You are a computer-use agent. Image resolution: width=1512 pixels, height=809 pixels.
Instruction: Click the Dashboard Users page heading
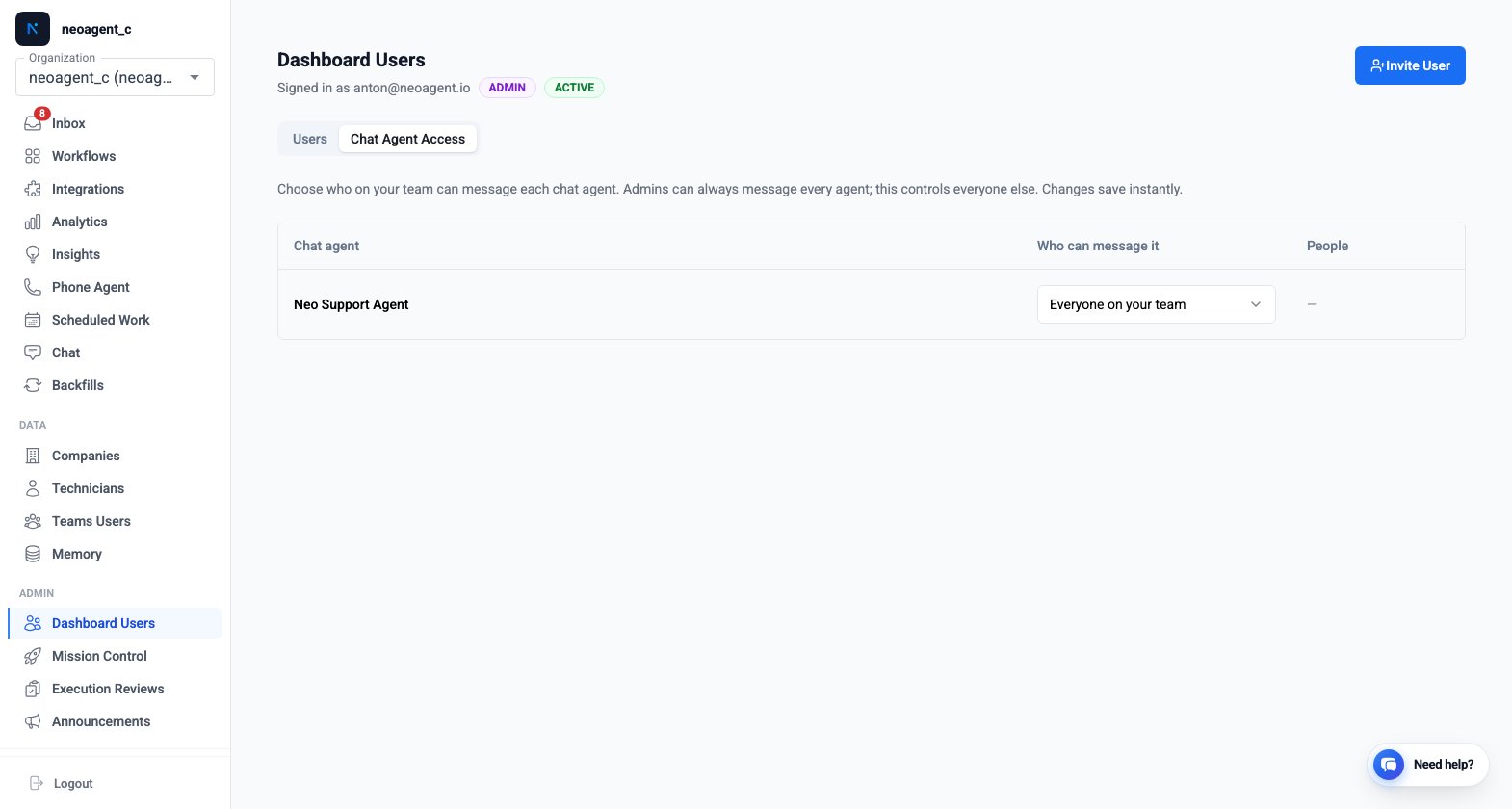pyautogui.click(x=352, y=60)
